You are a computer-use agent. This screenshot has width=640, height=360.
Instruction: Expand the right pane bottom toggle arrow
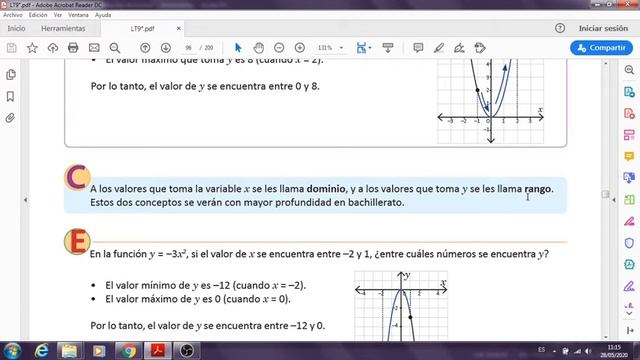630,330
